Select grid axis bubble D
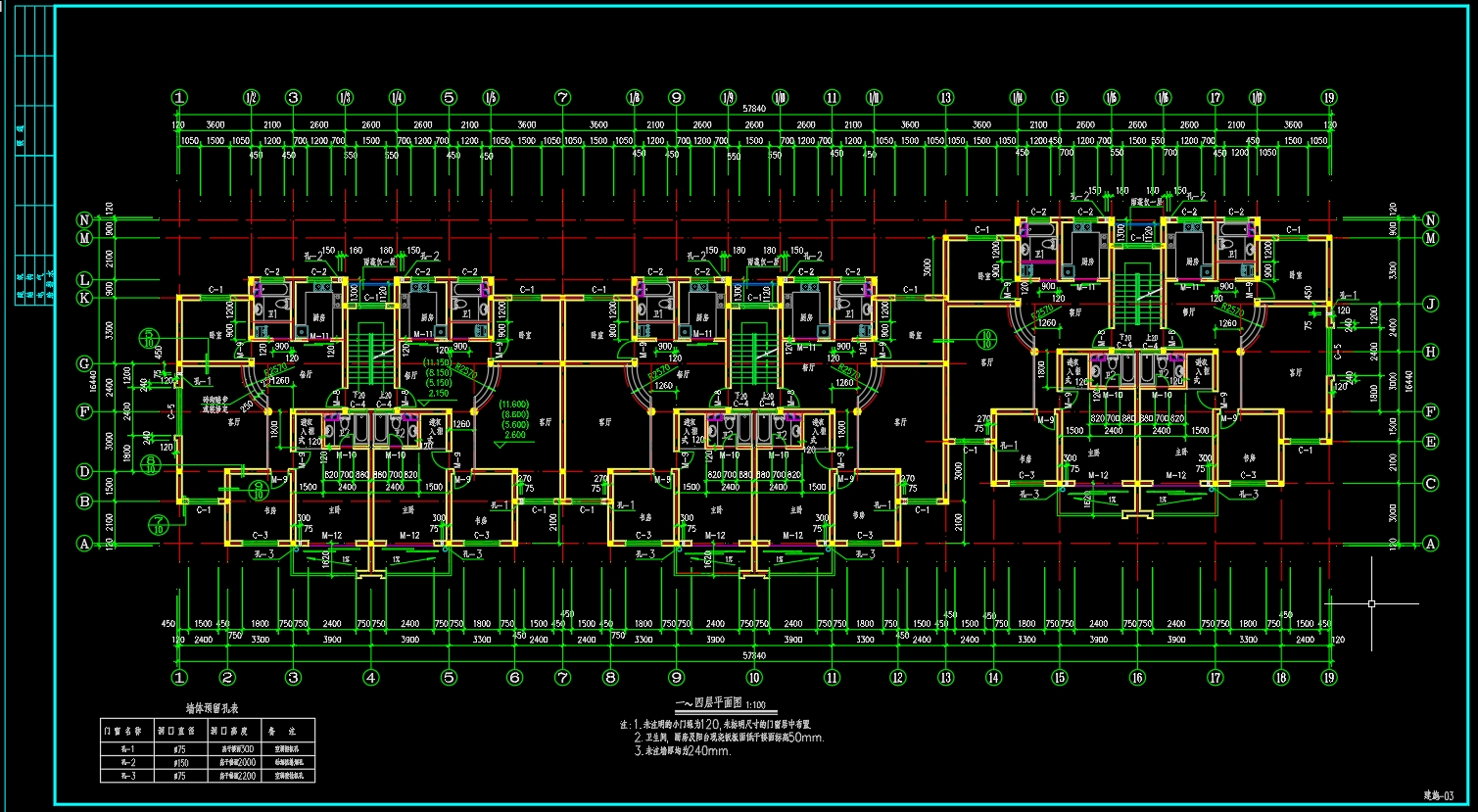1478x812 pixels. pyautogui.click(x=85, y=472)
